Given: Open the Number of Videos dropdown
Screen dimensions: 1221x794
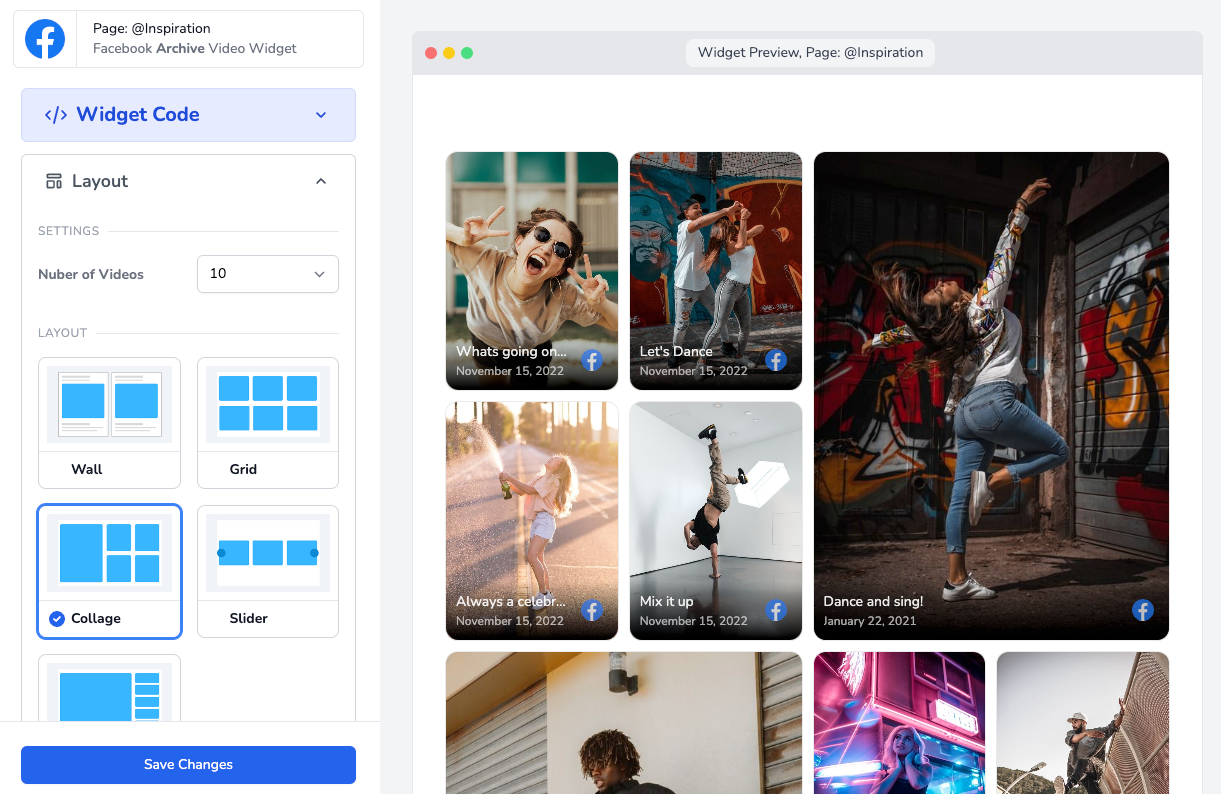Looking at the screenshot, I should (x=268, y=274).
